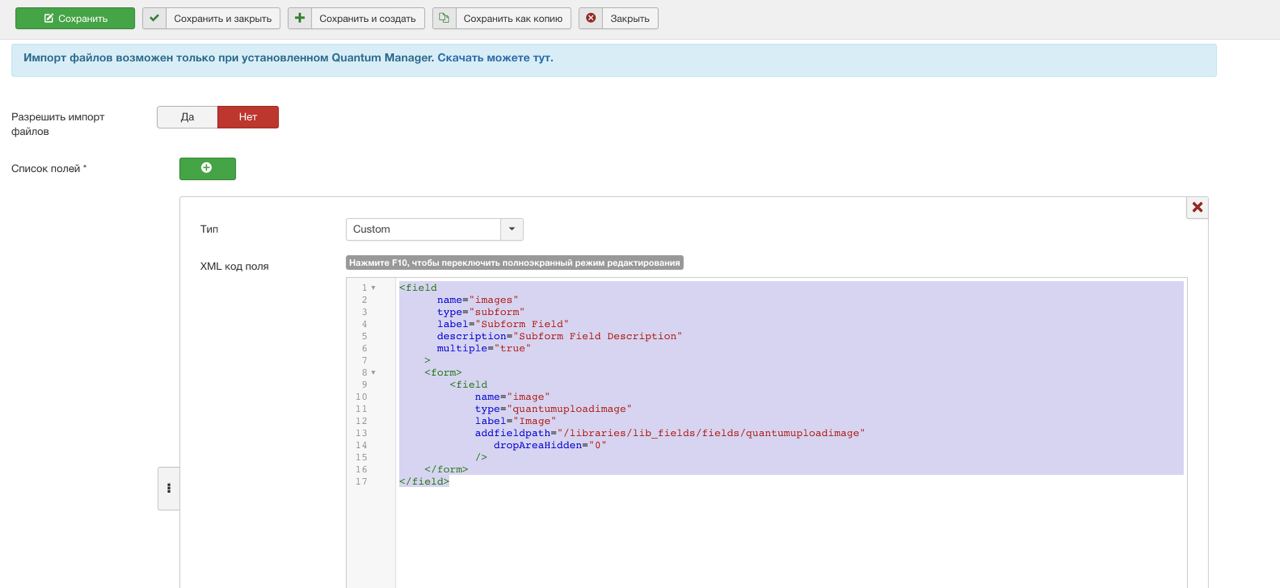Select Нет for Разрешить импорт файлов

(248, 117)
